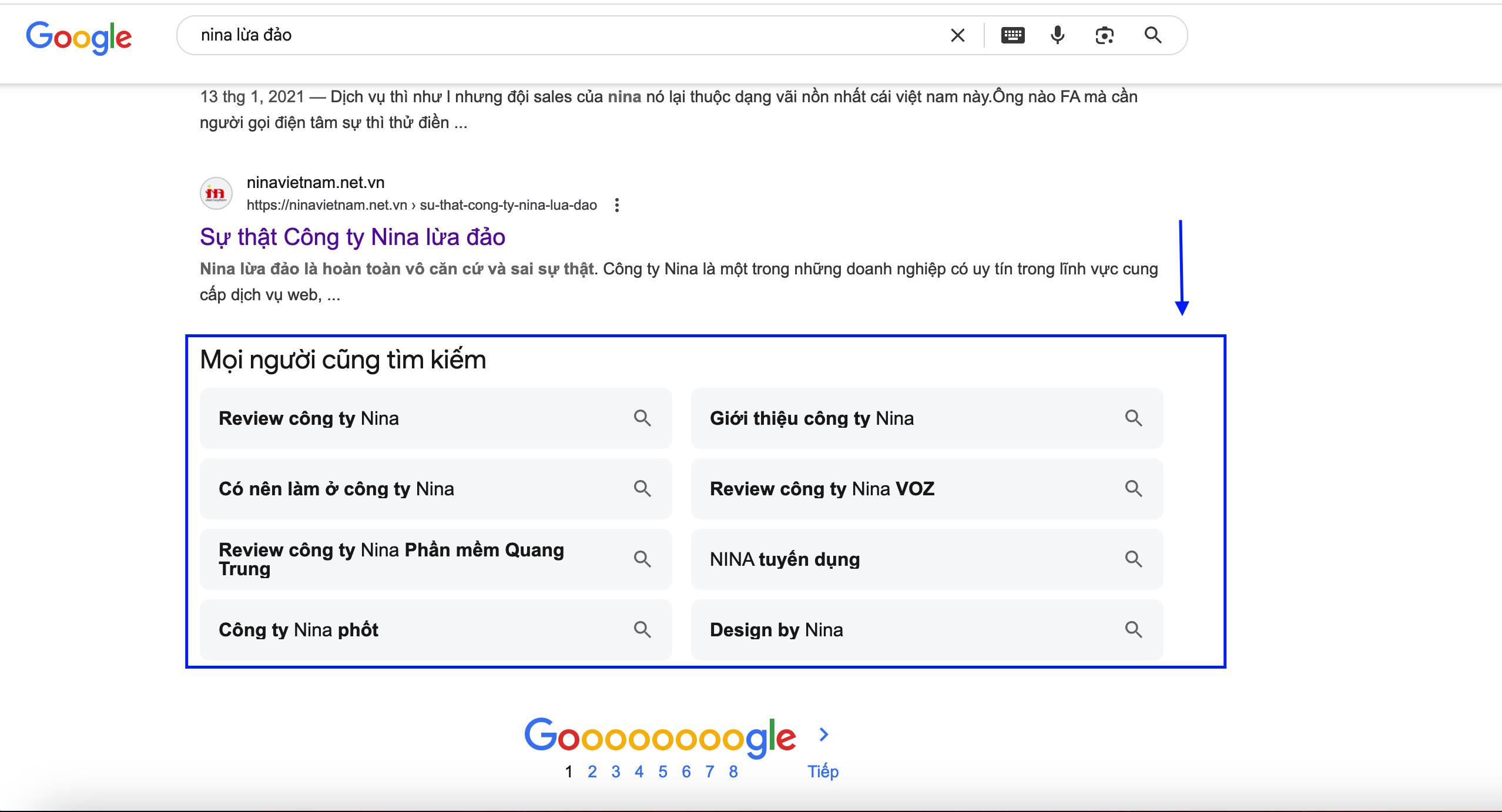
Task: Go to results page 8
Action: (x=733, y=771)
